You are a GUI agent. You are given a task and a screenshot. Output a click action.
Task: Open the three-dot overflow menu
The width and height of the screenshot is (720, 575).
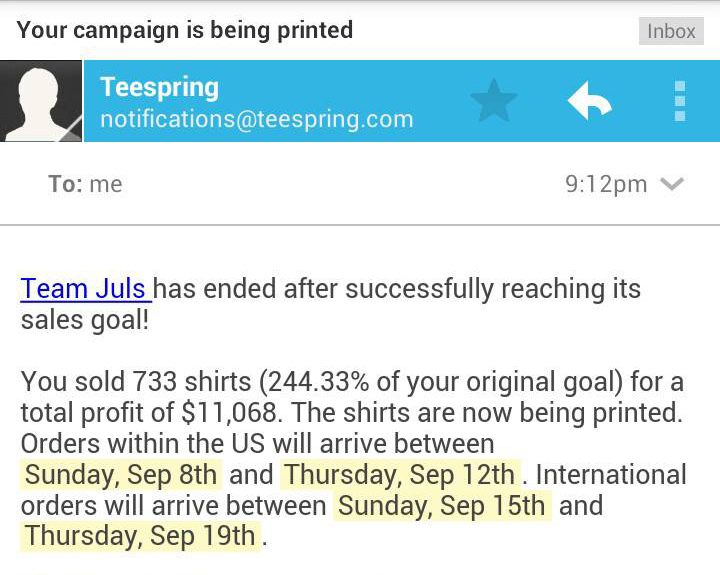coord(680,101)
